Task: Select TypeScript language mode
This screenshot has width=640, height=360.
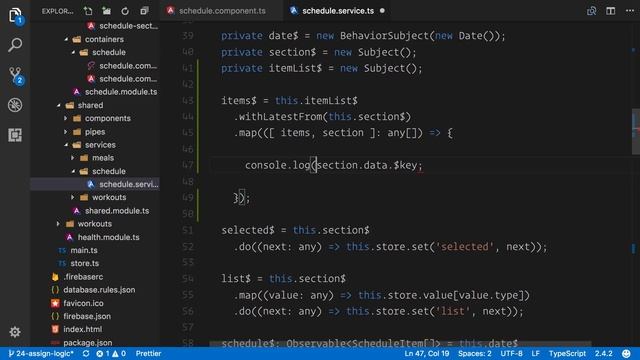Action: pos(567,353)
